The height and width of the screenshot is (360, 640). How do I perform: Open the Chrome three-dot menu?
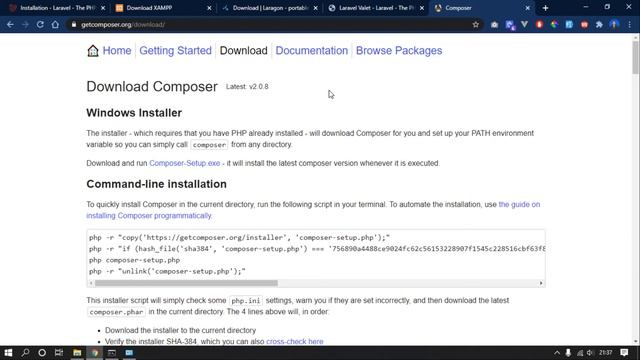[630, 24]
